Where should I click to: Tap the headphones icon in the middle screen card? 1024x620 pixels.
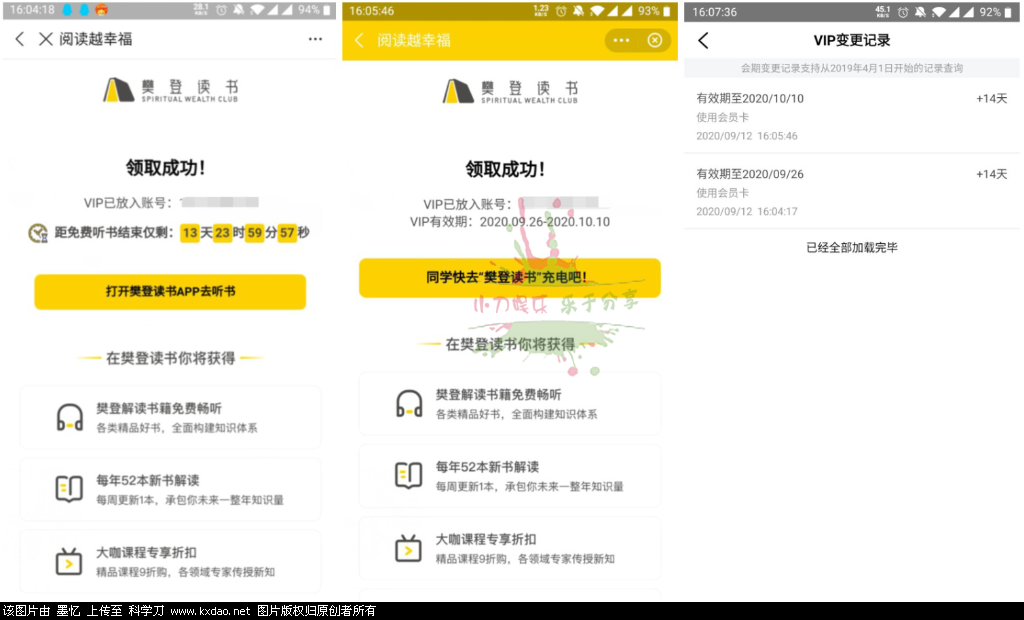point(409,404)
